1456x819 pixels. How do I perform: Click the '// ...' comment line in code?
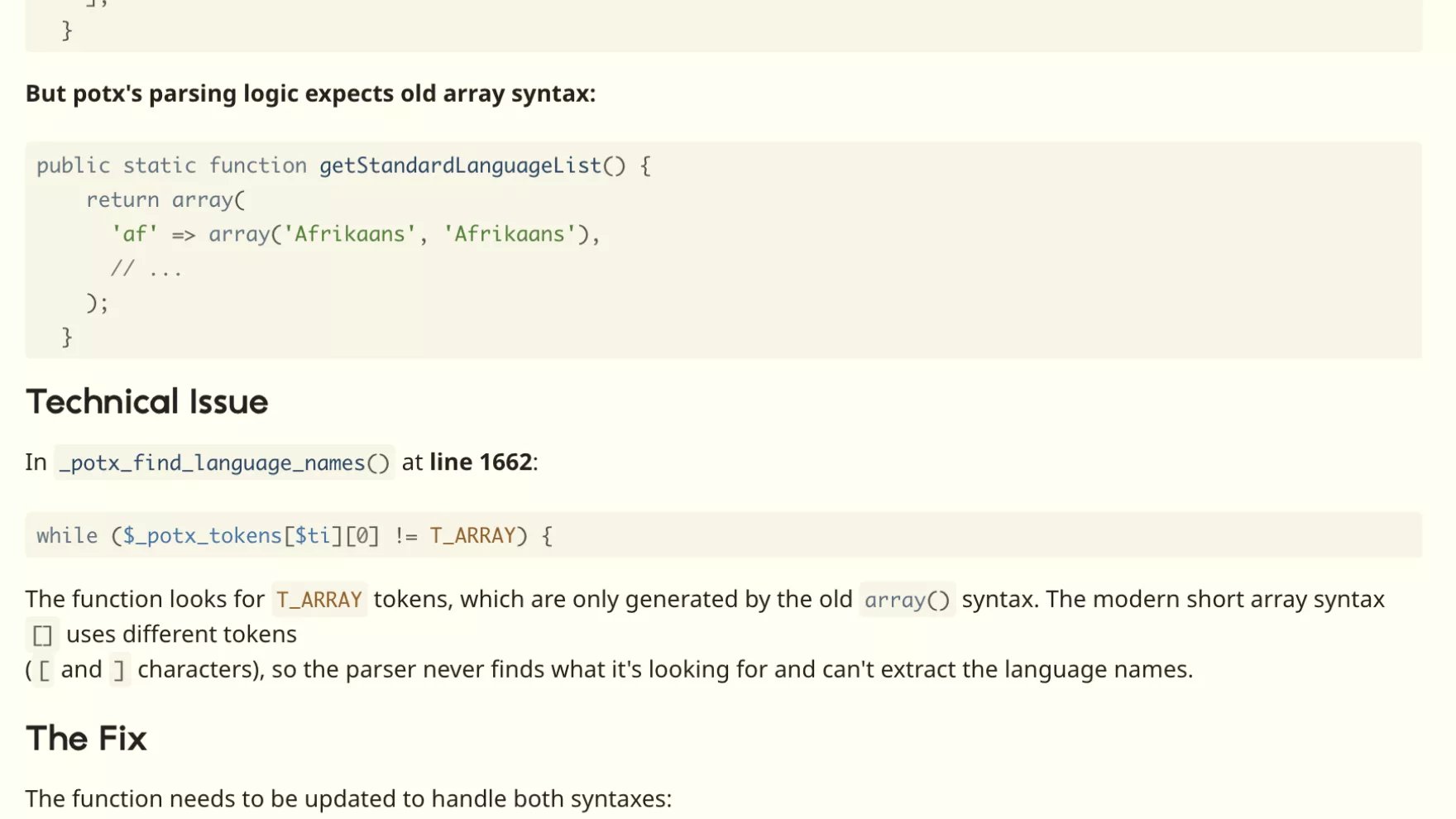tap(146, 269)
